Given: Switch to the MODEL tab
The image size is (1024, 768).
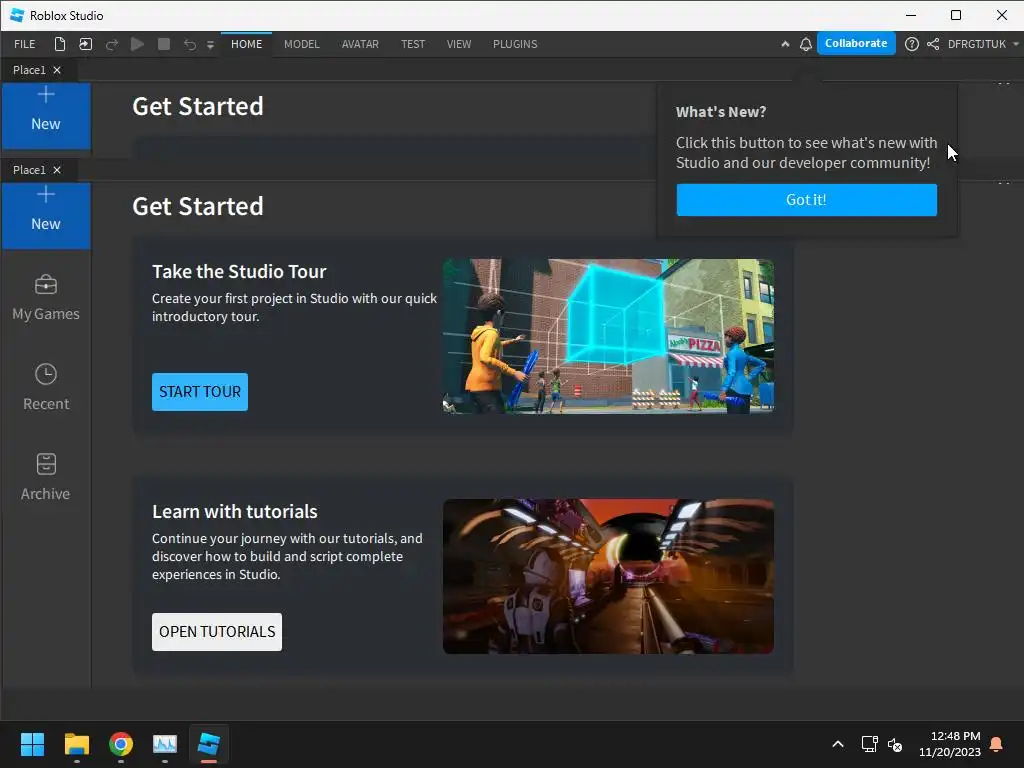Looking at the screenshot, I should point(302,44).
